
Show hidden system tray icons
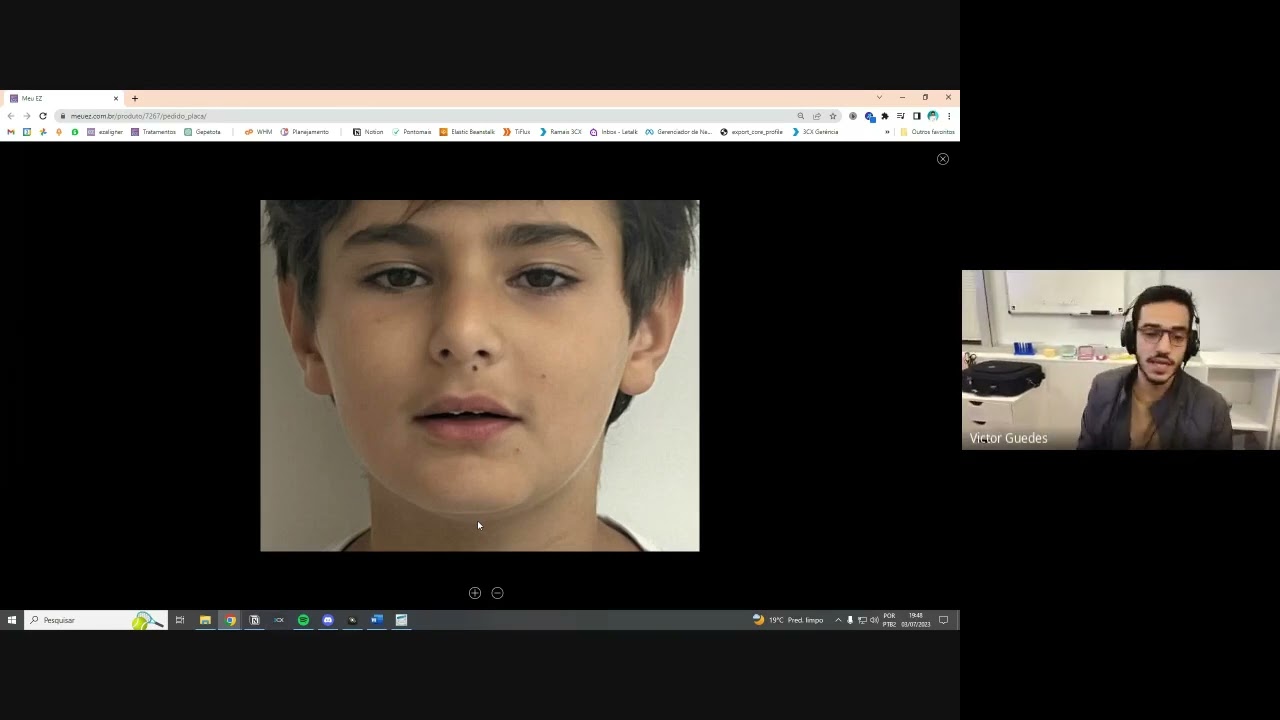click(838, 620)
